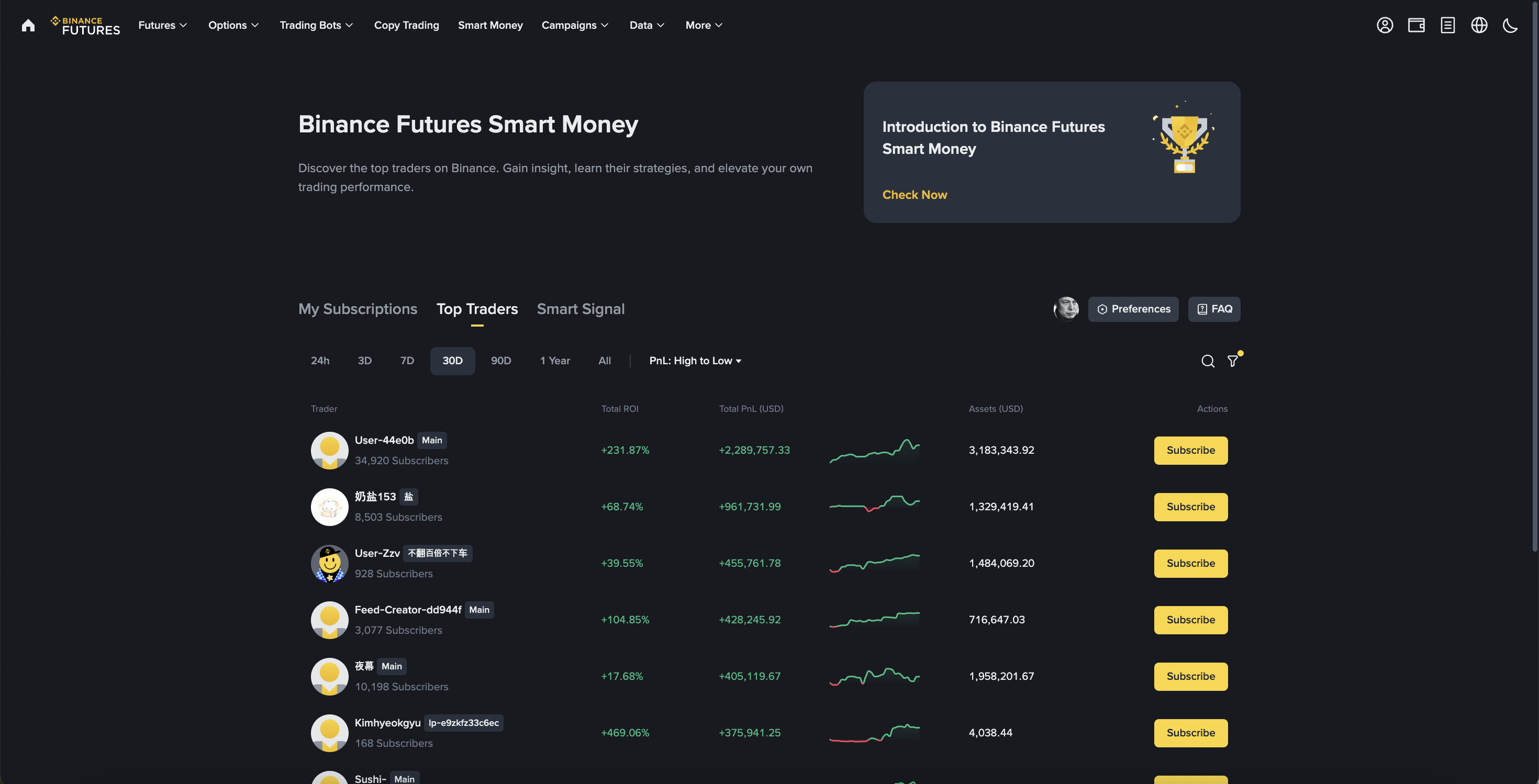View 奶盐153's PnL sparkline chart
Screen dimensions: 1539x784
[875, 504]
